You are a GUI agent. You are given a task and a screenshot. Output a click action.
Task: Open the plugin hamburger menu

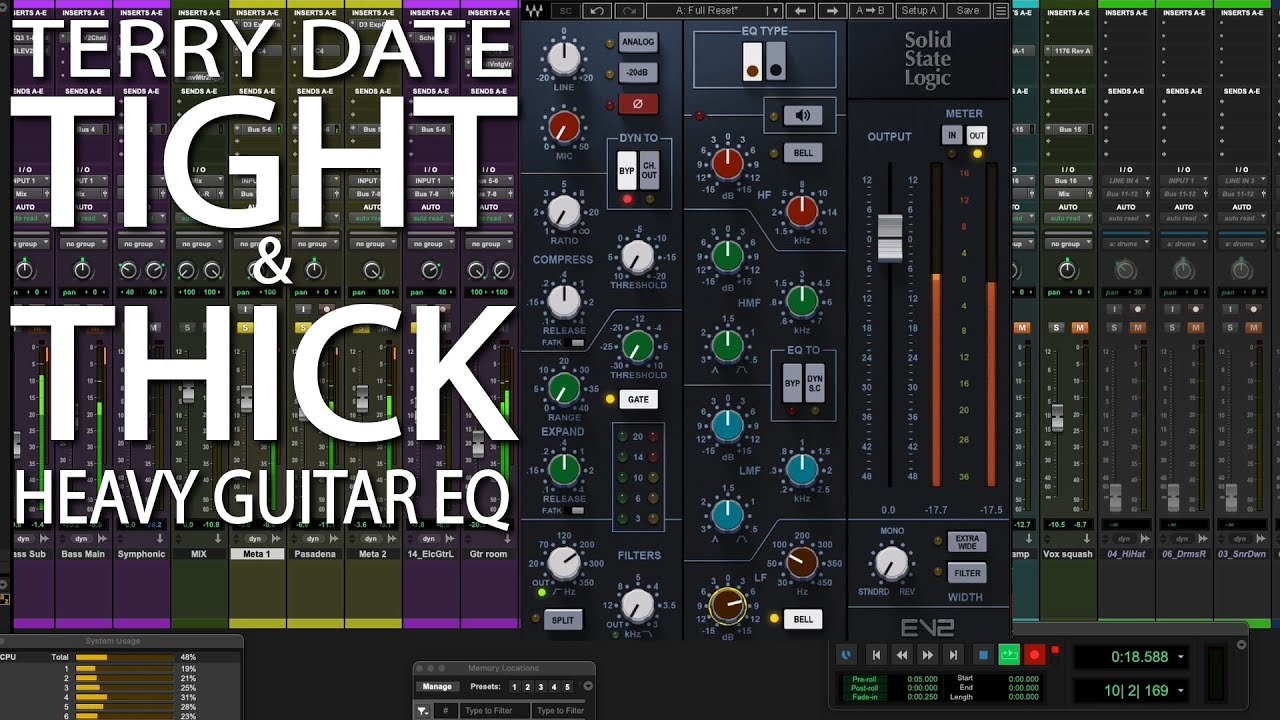coord(1000,10)
